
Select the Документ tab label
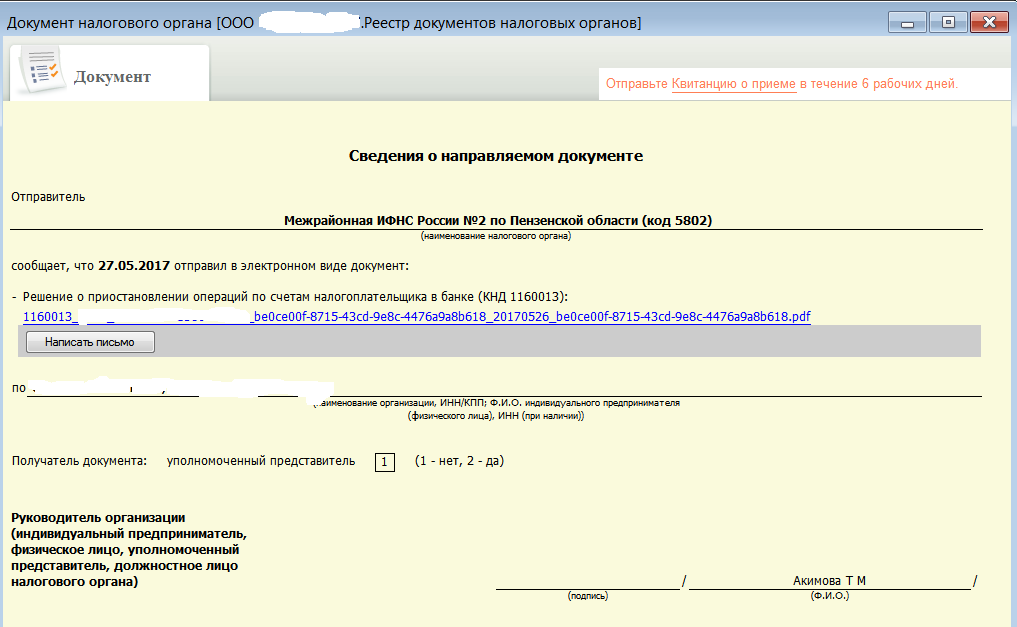(112, 77)
